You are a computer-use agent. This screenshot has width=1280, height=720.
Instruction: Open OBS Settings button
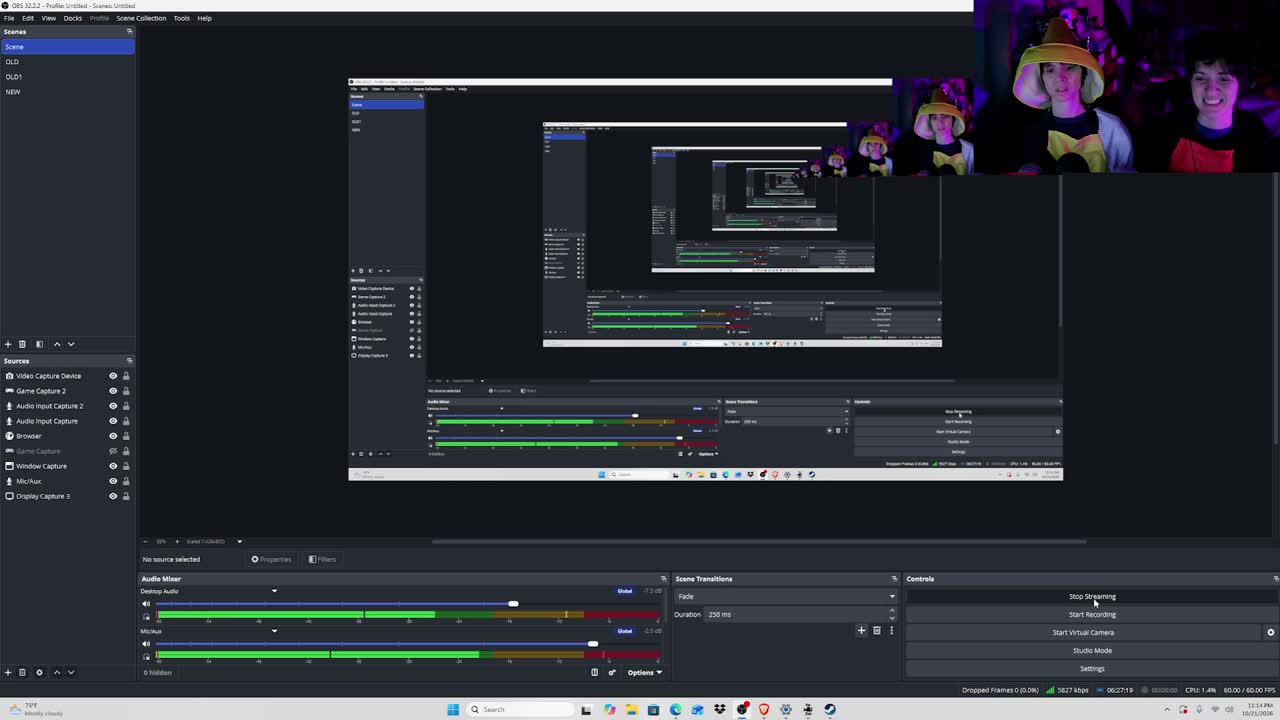pyautogui.click(x=1092, y=668)
